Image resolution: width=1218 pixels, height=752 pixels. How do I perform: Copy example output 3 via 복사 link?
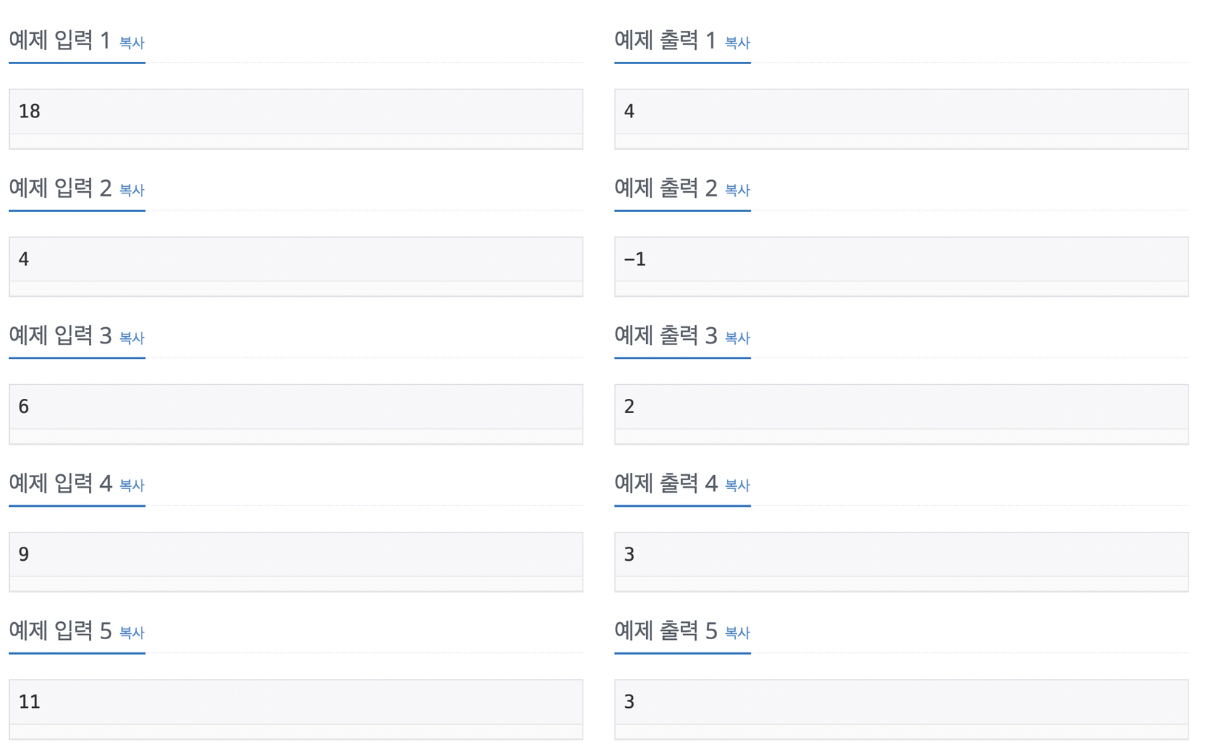[x=737, y=338]
